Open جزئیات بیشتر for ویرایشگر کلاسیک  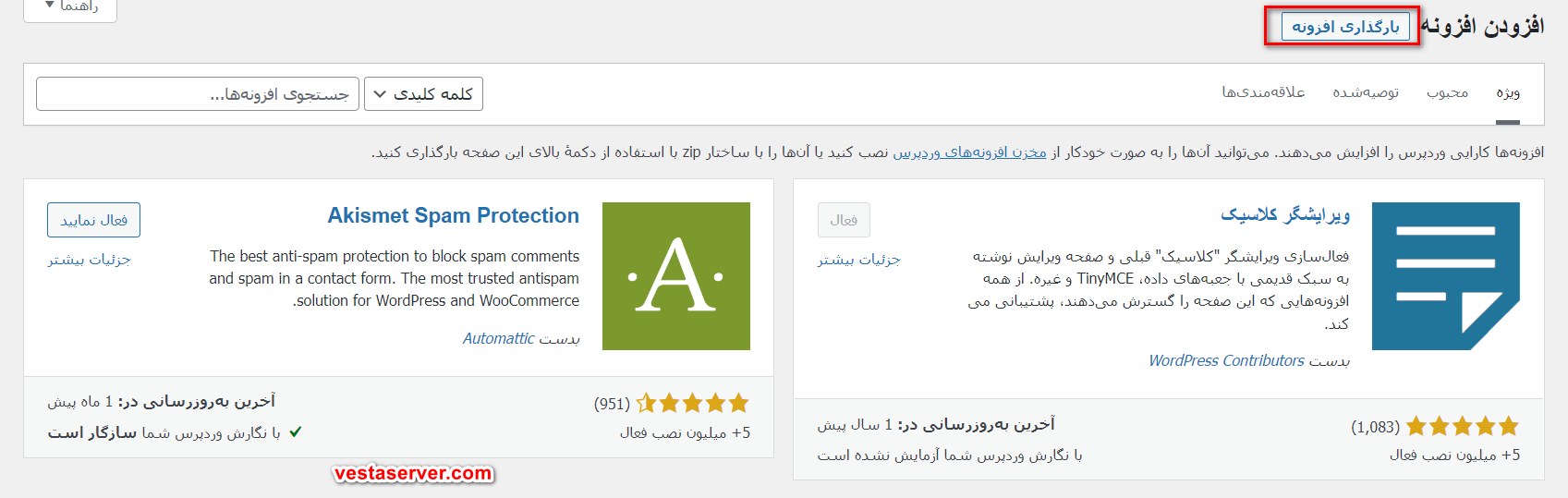pos(858,260)
